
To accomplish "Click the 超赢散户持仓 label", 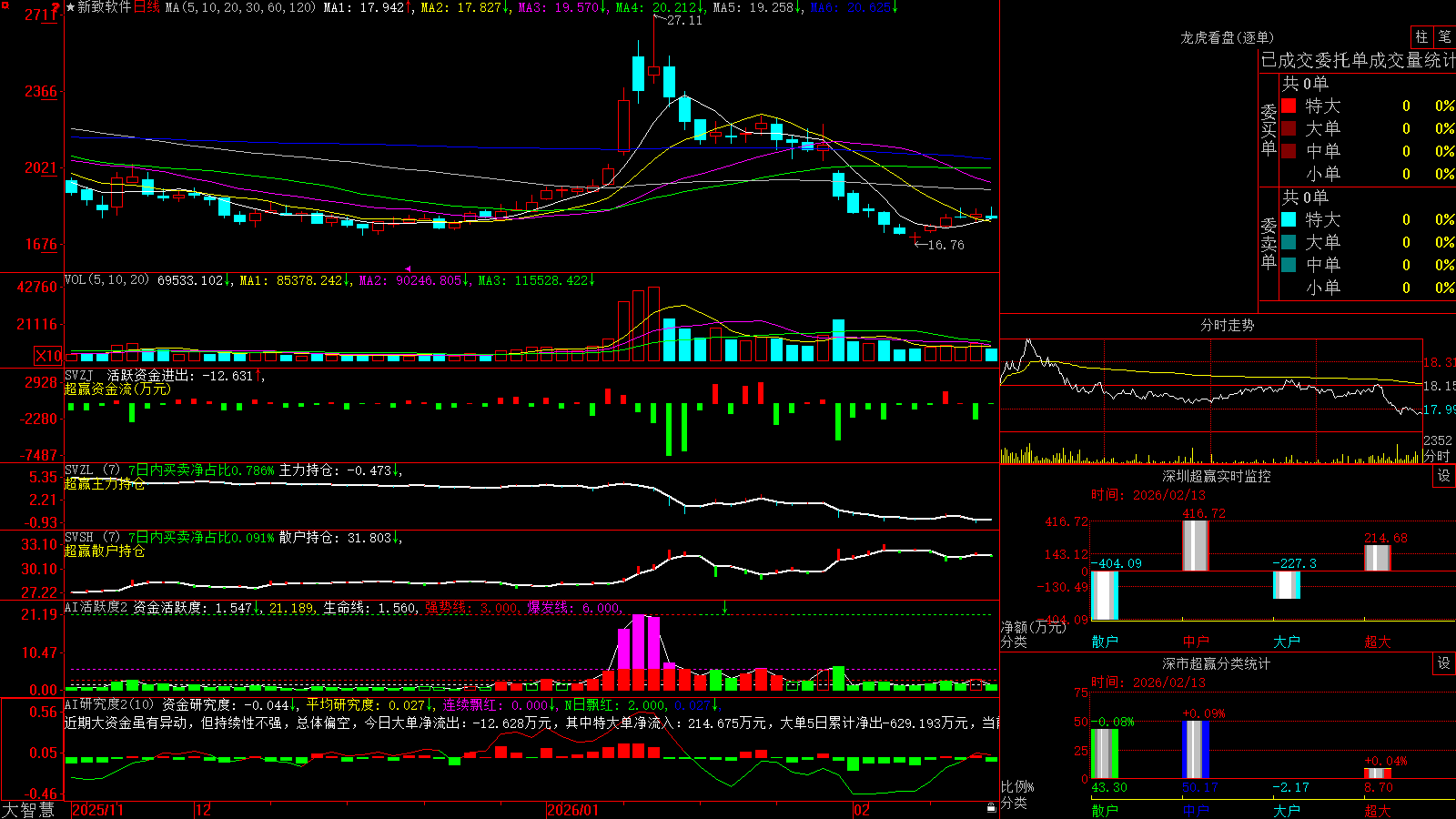I will (105, 551).
